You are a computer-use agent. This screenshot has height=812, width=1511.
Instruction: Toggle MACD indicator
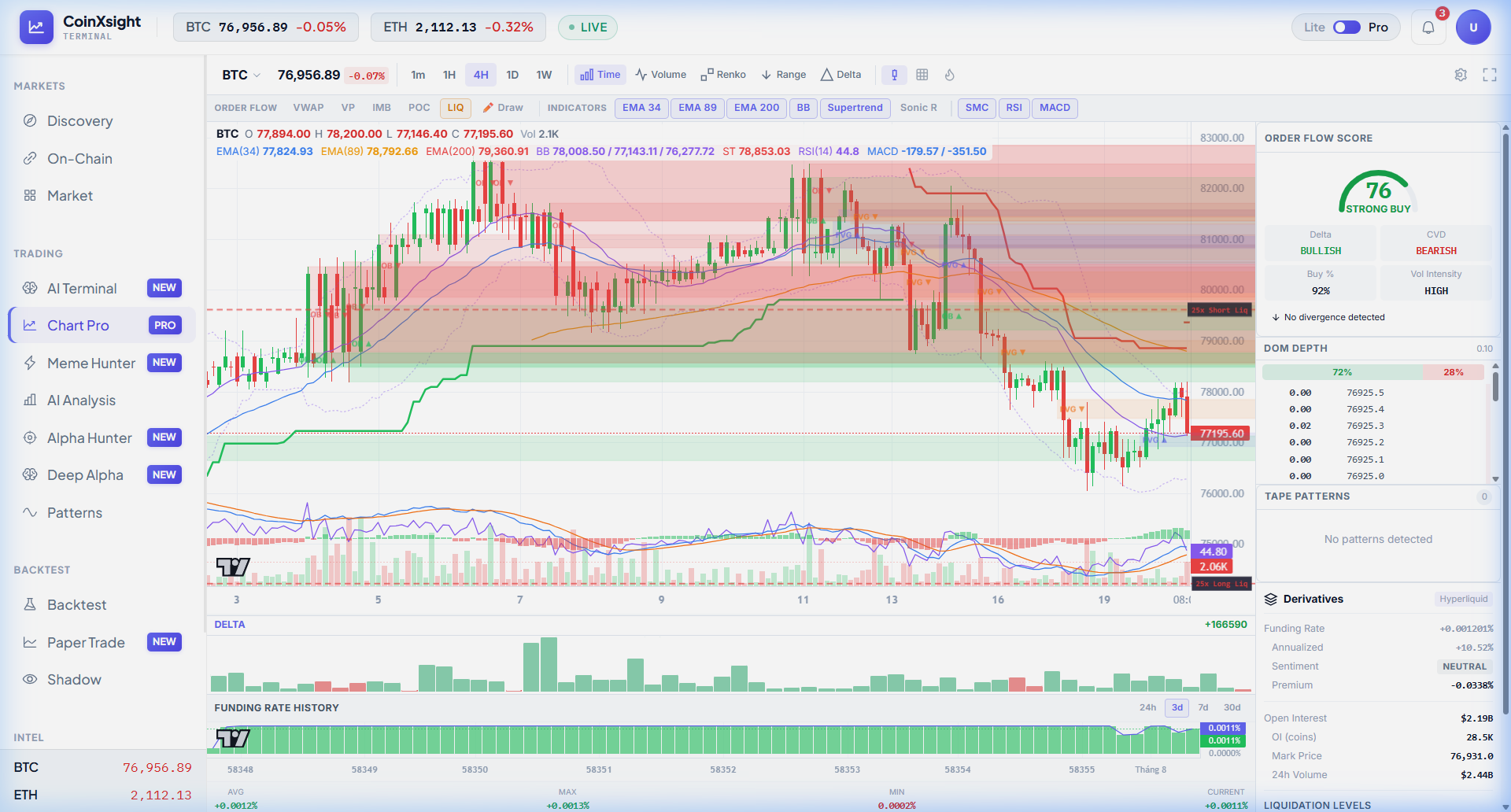[1055, 108]
